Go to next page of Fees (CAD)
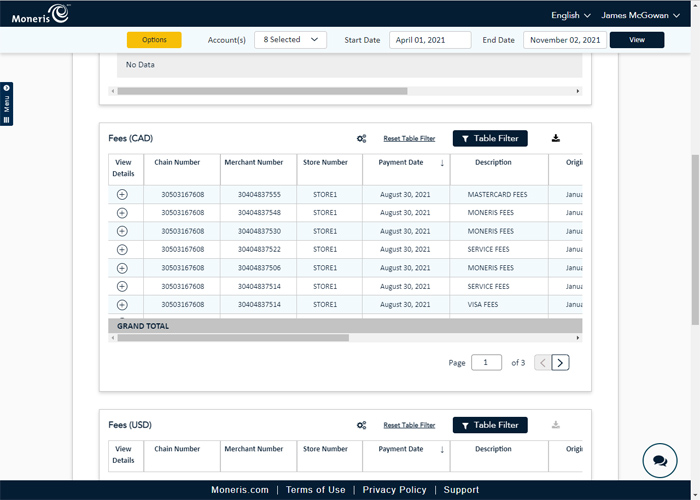 (x=561, y=363)
